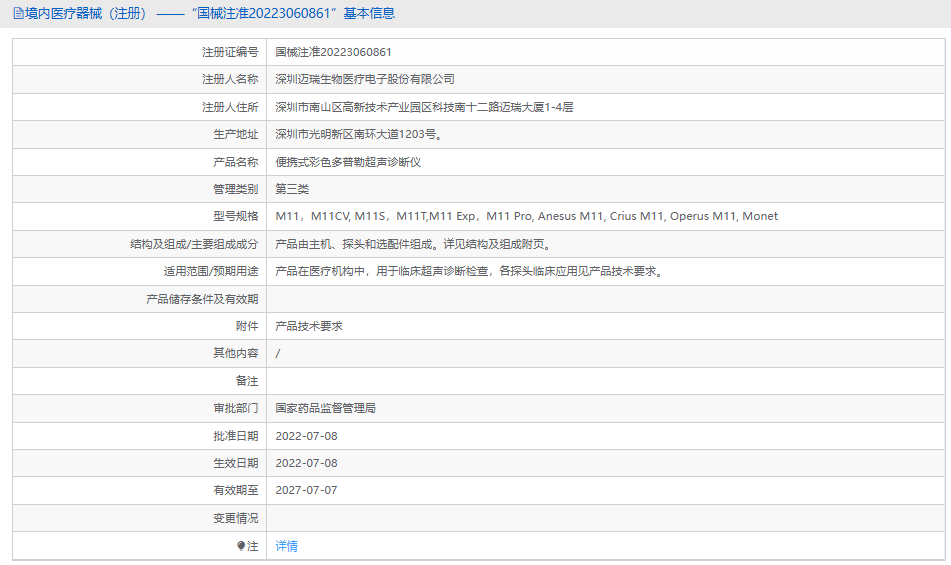The image size is (951, 565).
Task: Click the 产品名称 label
Action: point(235,162)
